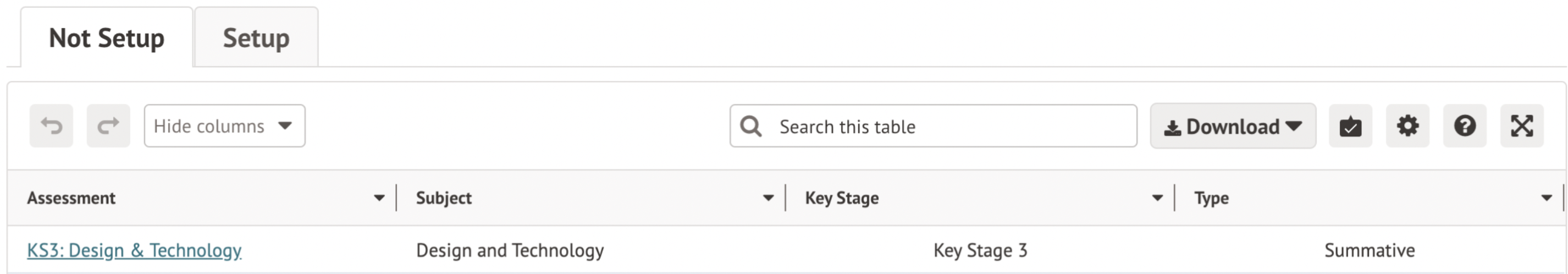Viewport: 1568px width, 274px height.
Task: Open the Download dropdown button
Action: [1233, 126]
